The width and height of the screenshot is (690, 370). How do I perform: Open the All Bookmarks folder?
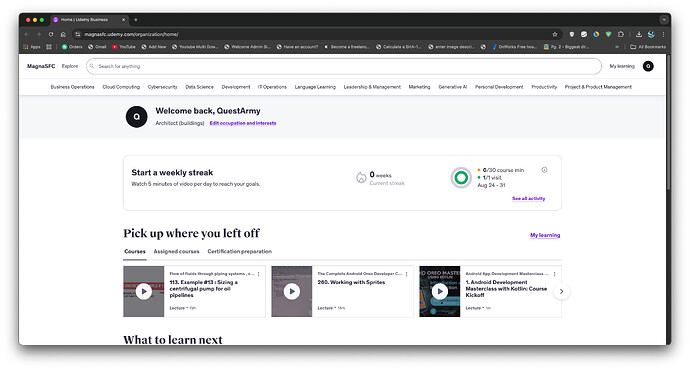pos(648,47)
